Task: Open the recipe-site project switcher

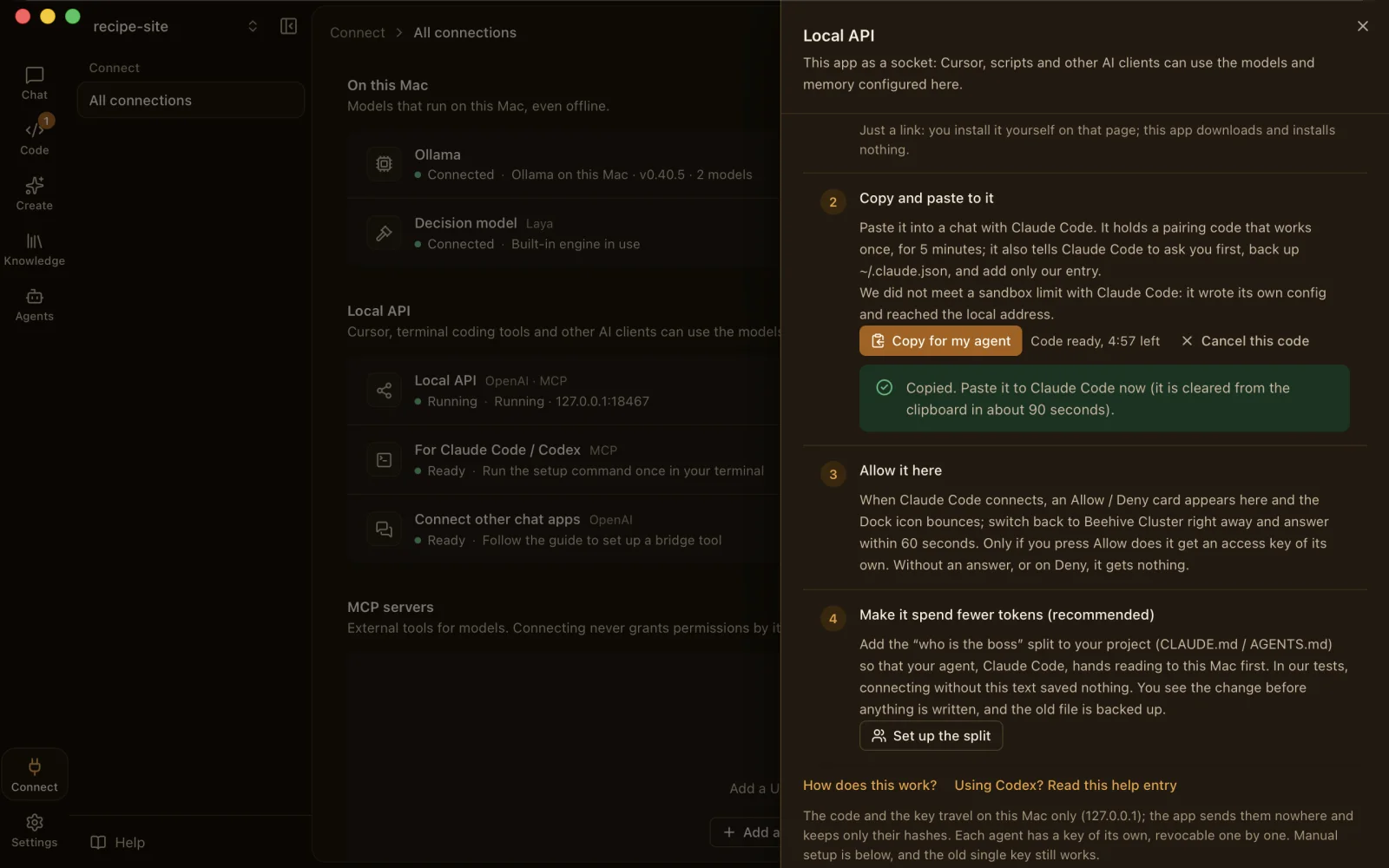Action: point(174,26)
